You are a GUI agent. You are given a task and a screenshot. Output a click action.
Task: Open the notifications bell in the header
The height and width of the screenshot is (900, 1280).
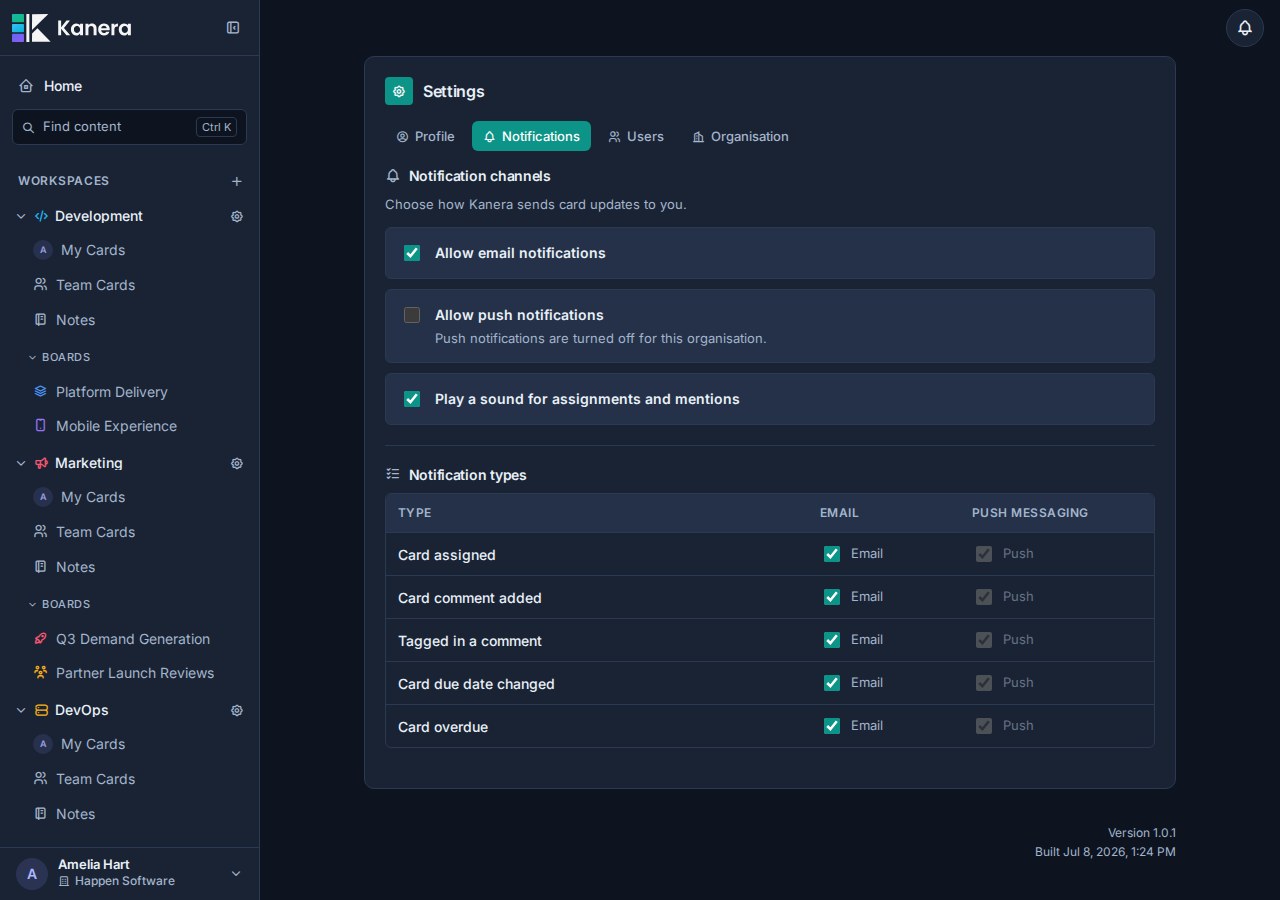coord(1245,28)
